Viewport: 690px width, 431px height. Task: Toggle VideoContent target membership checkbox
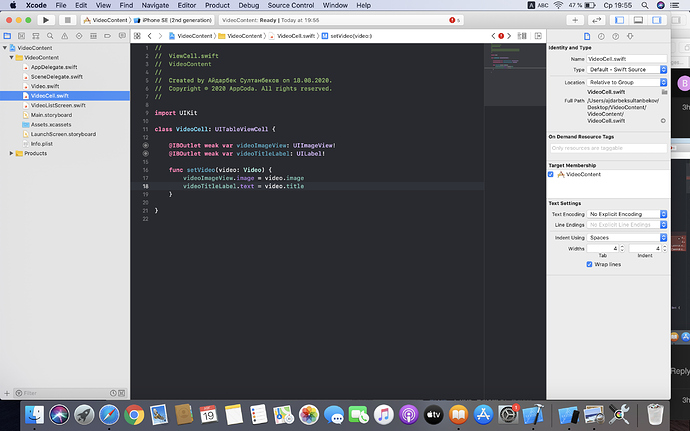(551, 174)
